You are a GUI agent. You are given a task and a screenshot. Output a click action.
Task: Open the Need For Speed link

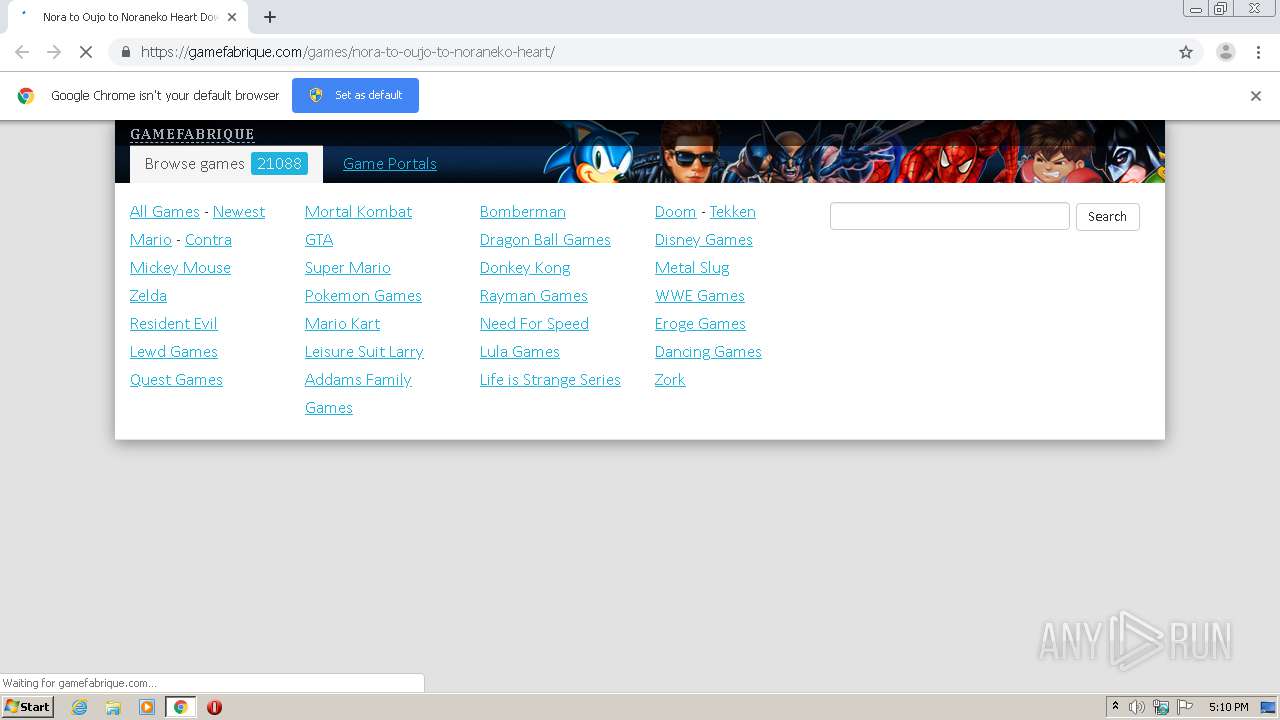point(534,324)
